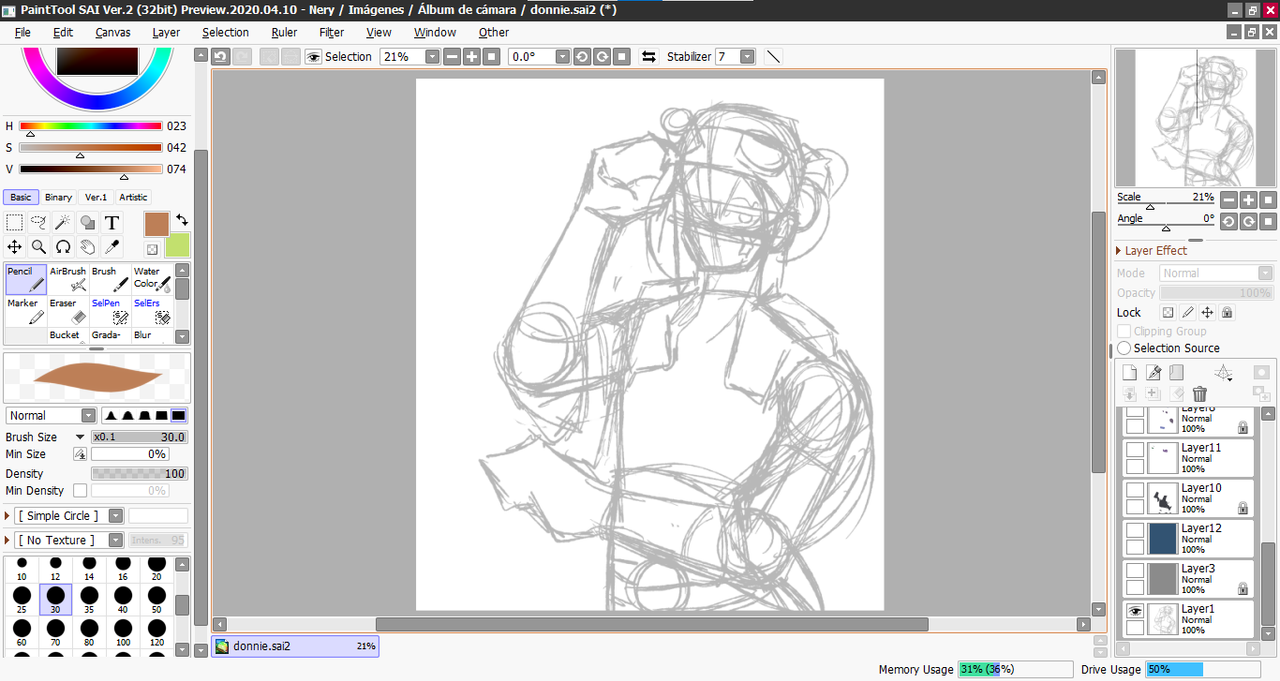Select the Rotate view tool

click(63, 247)
